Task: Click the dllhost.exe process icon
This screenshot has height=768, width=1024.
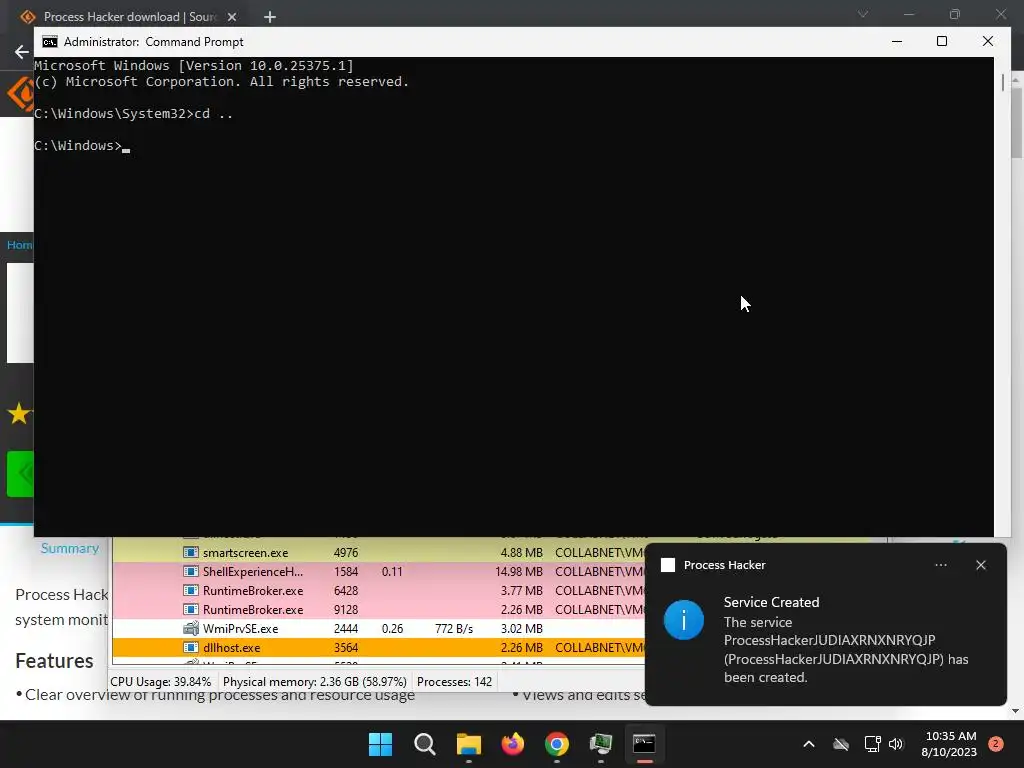Action: point(191,647)
